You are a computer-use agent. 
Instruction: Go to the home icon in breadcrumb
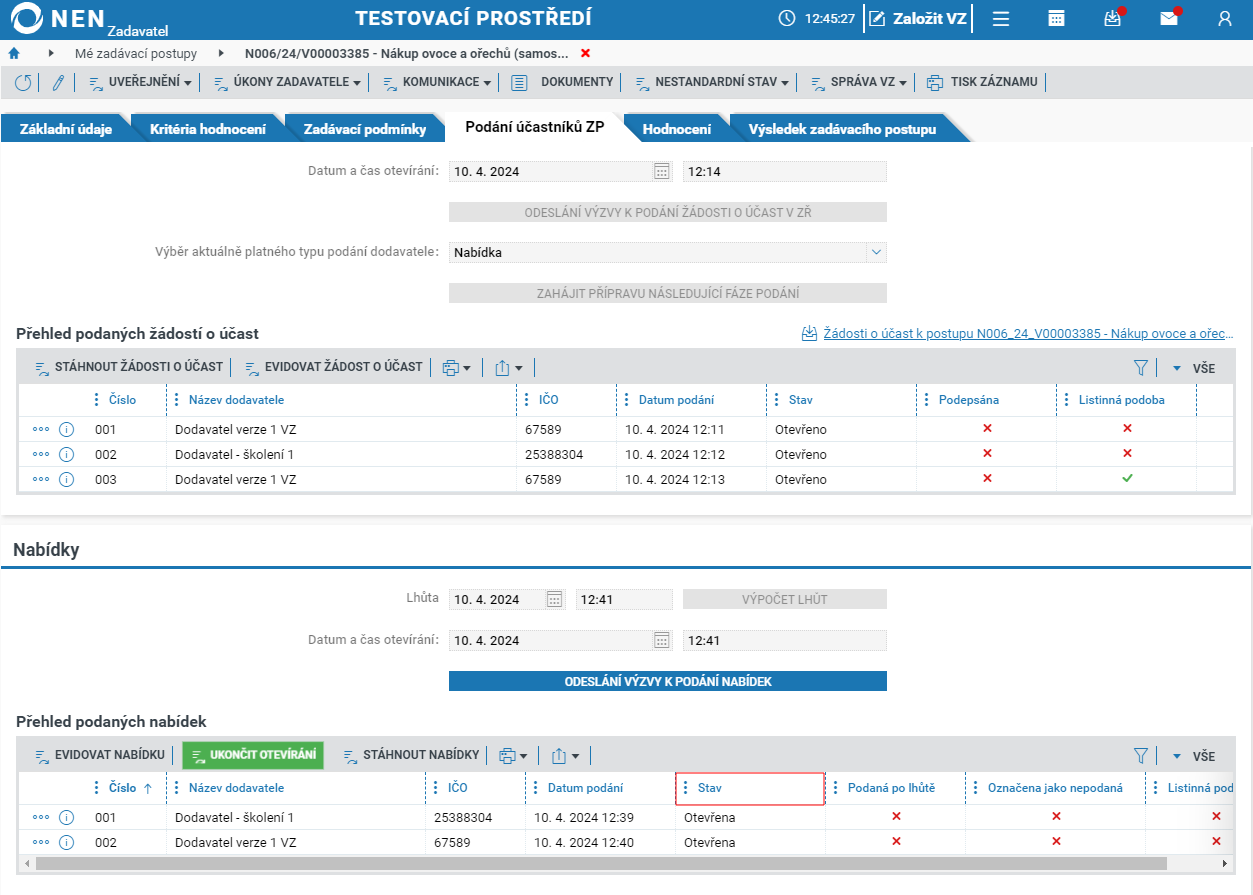click(14, 53)
